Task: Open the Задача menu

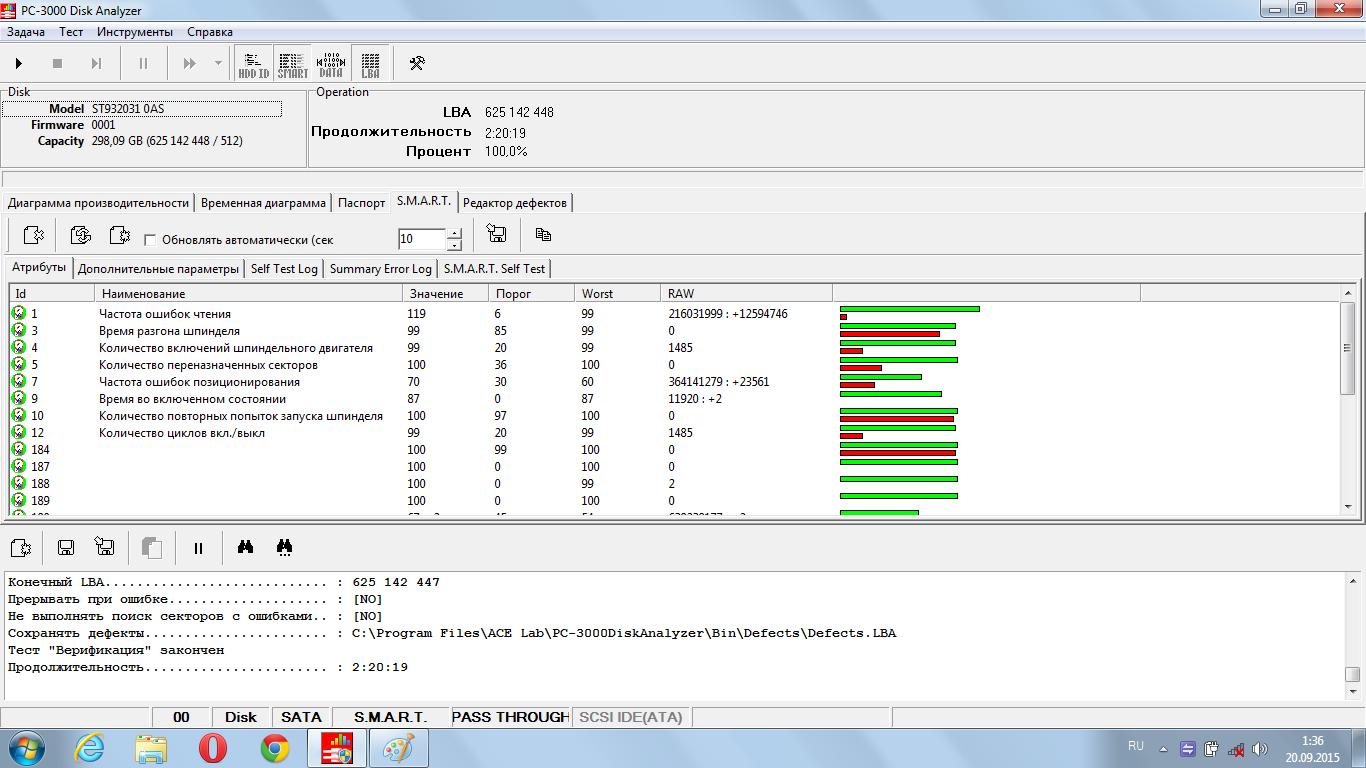Action: [26, 32]
